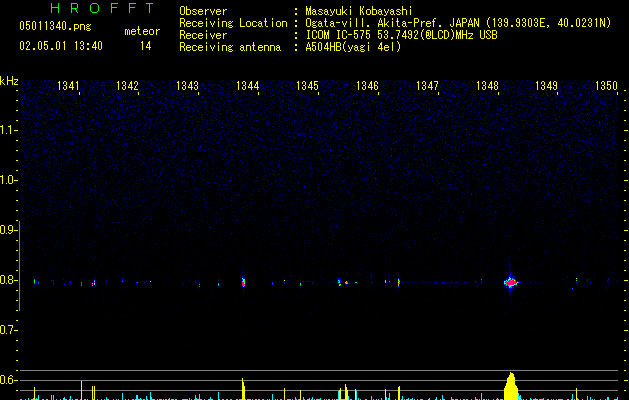Click the 1346 time axis marker

tap(367, 86)
